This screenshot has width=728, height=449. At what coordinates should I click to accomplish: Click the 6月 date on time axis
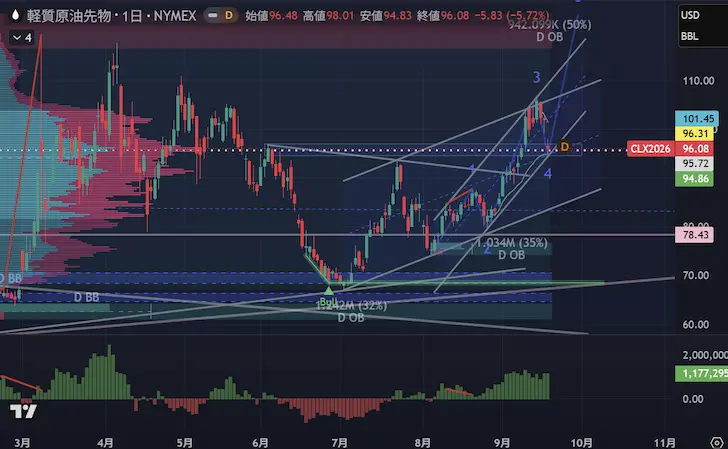point(260,443)
